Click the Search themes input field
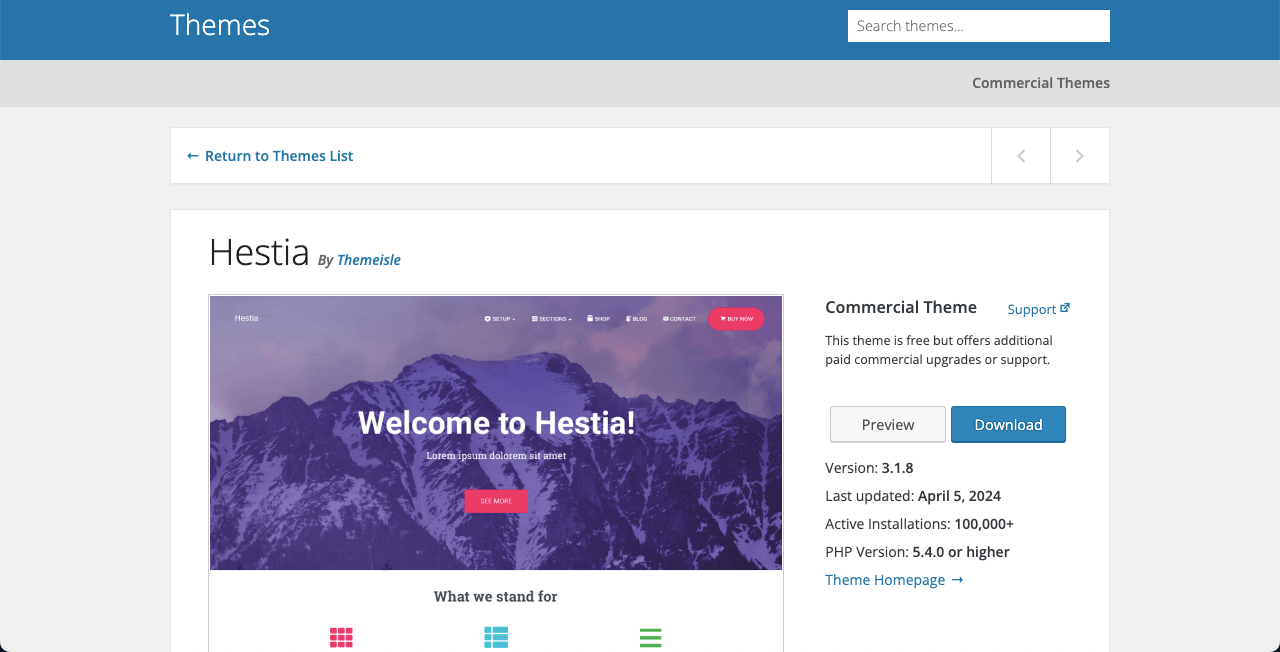This screenshot has width=1280, height=652. click(979, 26)
